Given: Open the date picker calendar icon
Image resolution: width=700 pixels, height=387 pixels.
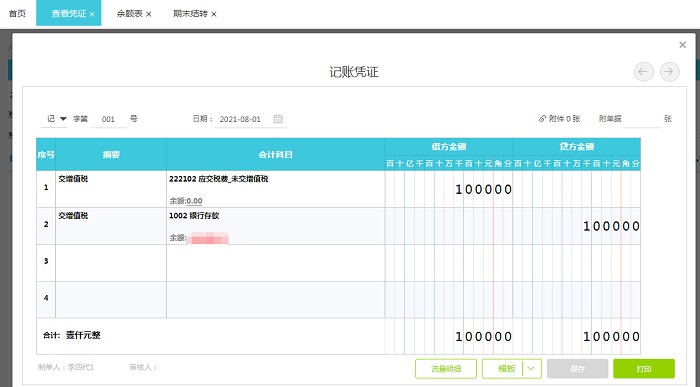Looking at the screenshot, I should (278, 119).
